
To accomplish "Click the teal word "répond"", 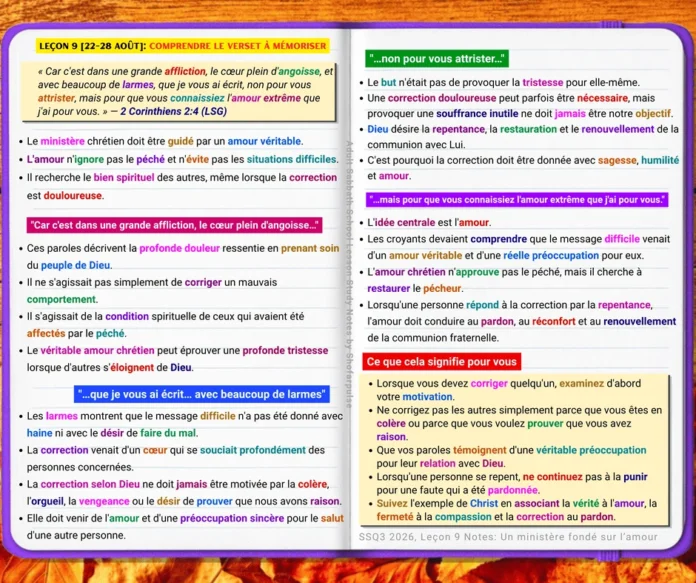I will coord(482,305).
